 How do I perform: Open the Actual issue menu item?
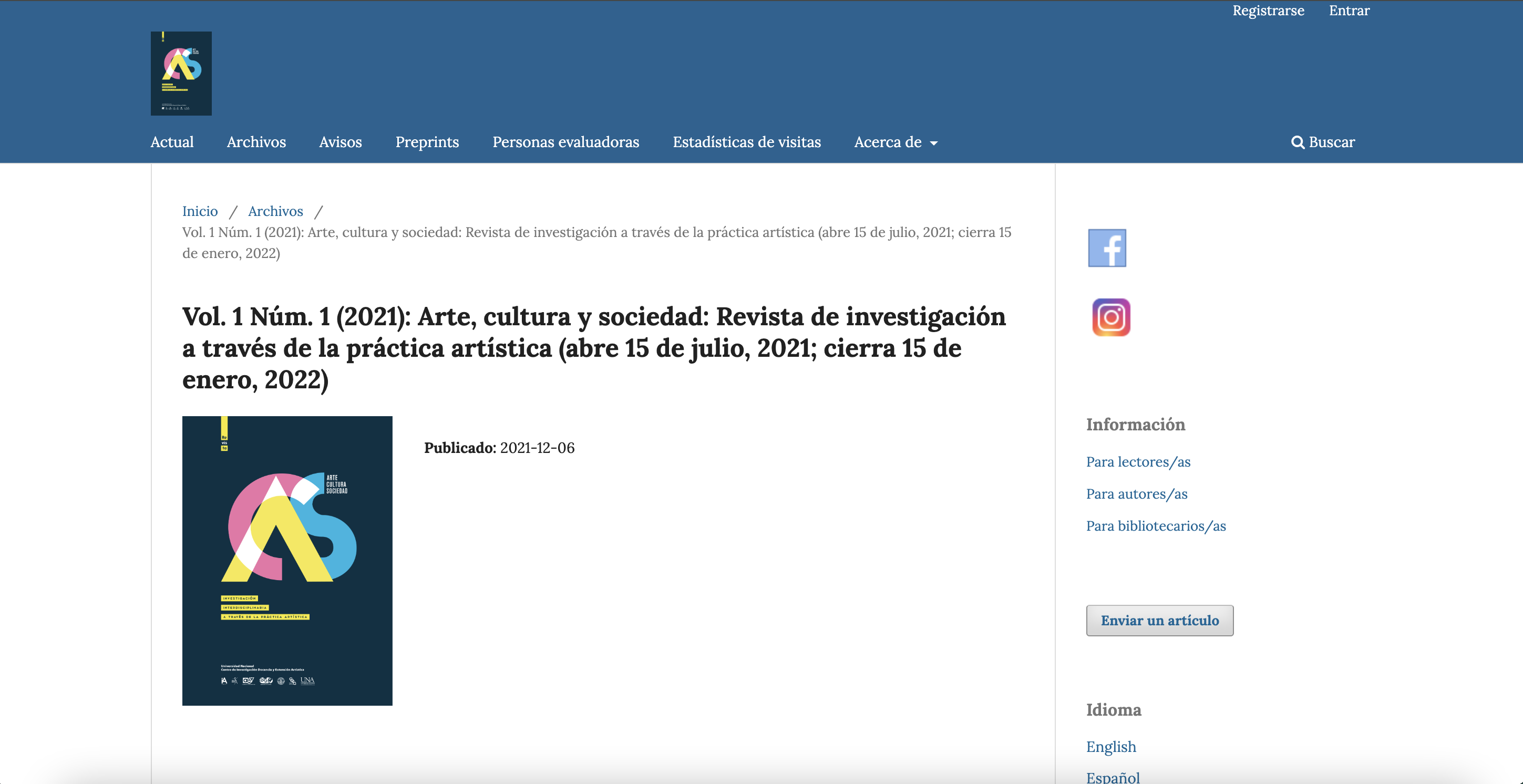[x=171, y=142]
